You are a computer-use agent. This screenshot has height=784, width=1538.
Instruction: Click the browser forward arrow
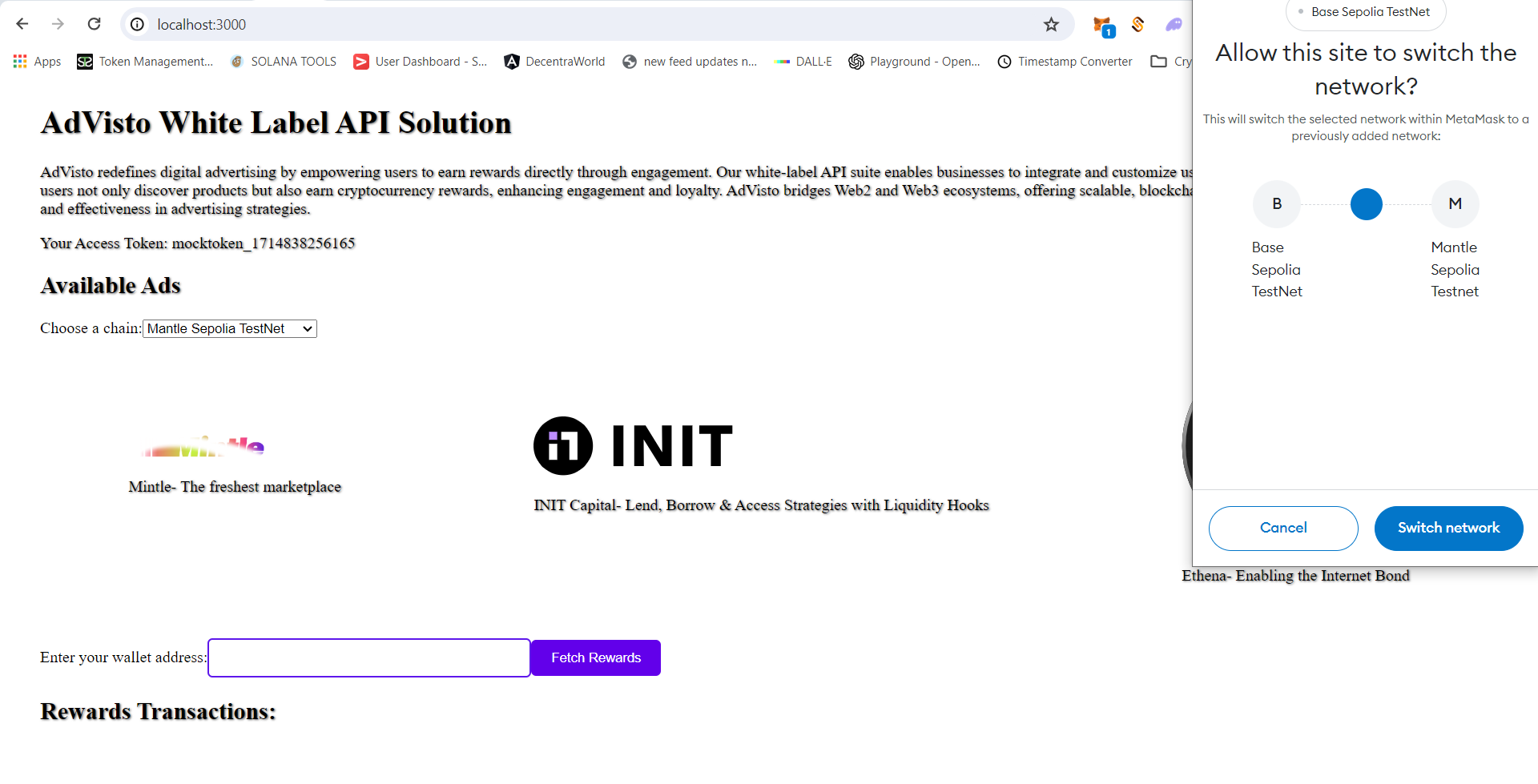coord(58,24)
